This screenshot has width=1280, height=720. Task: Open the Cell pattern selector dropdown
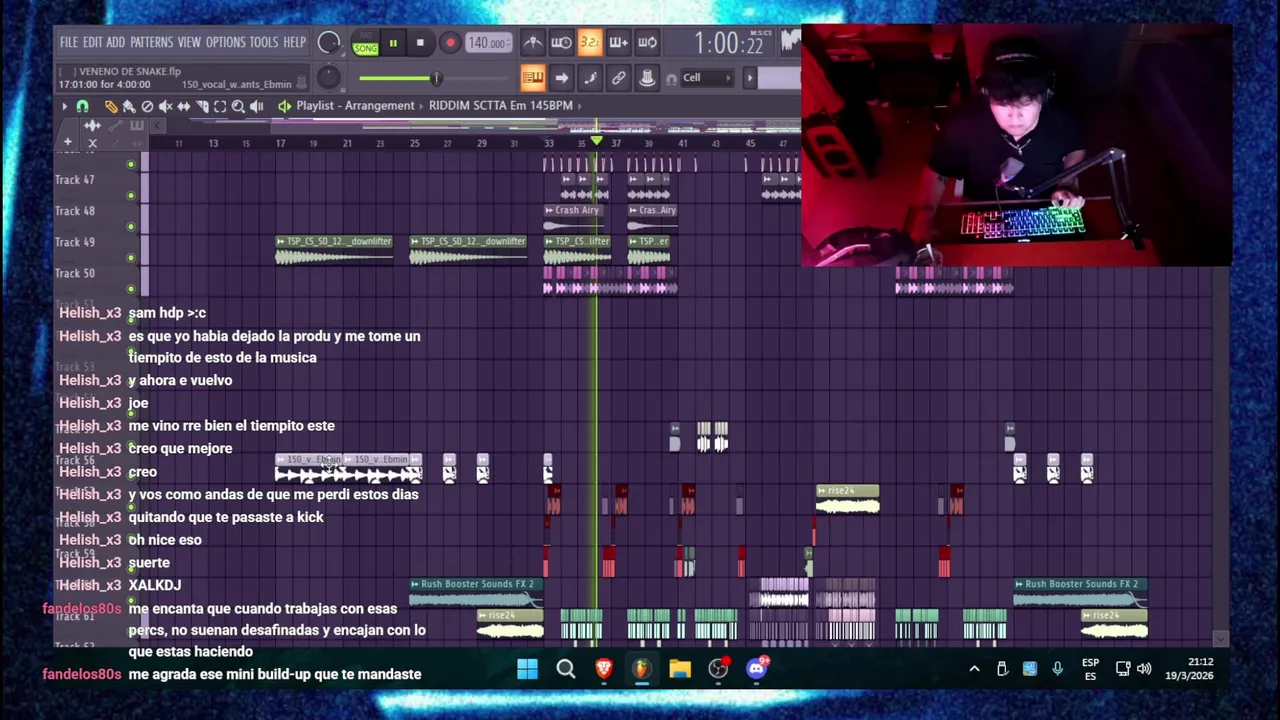tap(706, 78)
